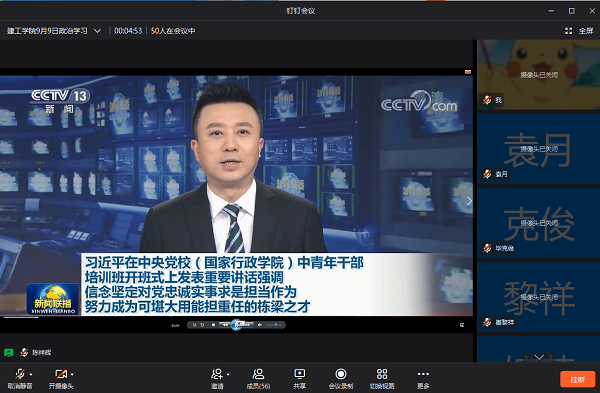Unmute microphone via 取消静音 button
The image size is (600, 393).
(x=20, y=379)
